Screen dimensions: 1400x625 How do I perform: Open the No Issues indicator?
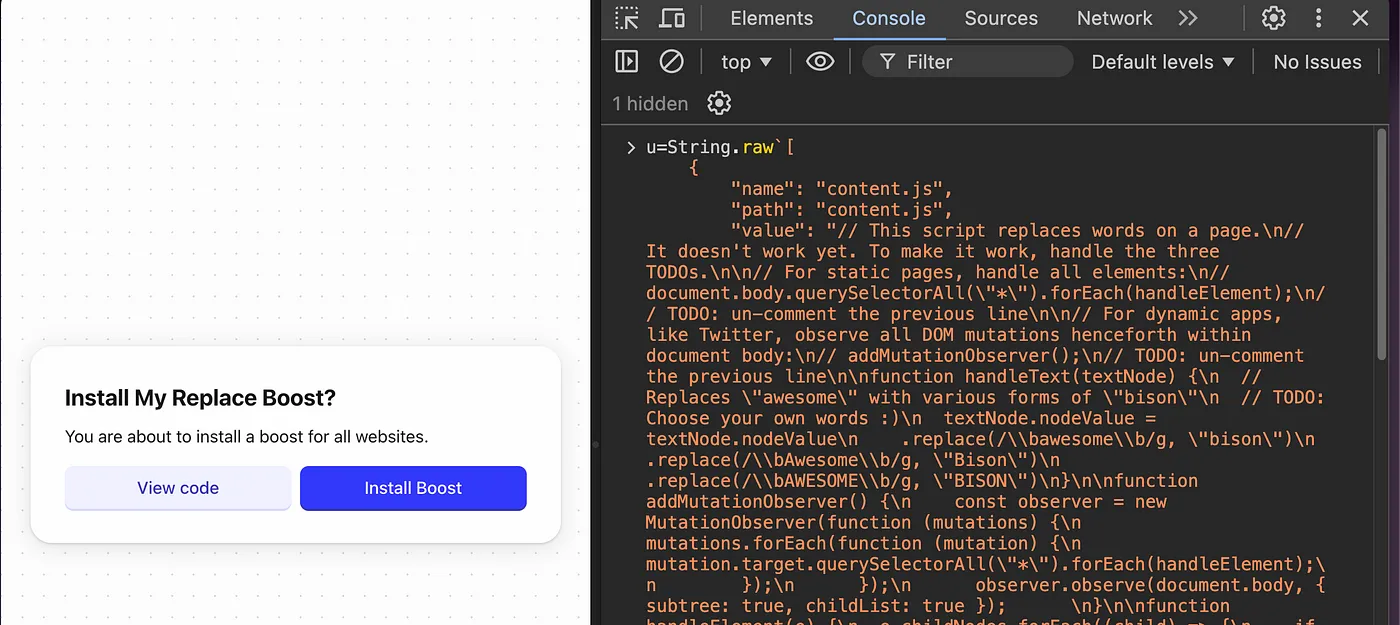1317,62
